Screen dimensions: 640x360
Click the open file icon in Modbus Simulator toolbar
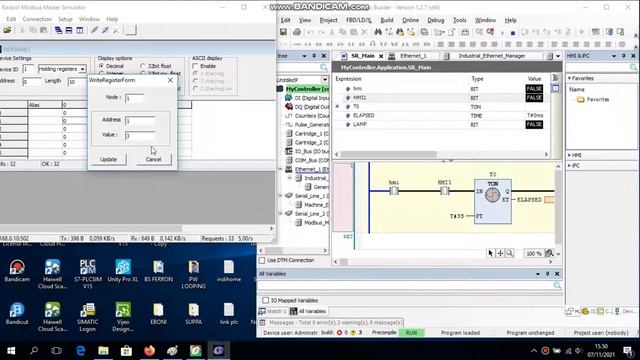click(7, 30)
